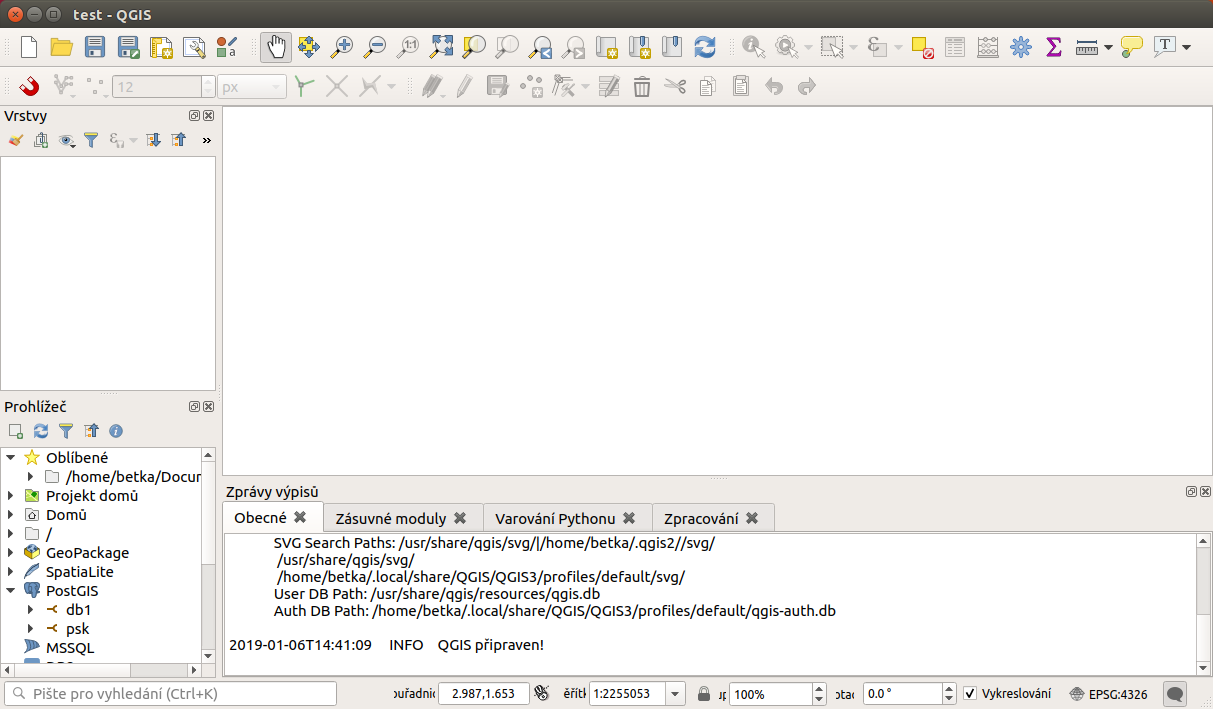Click Add Selected Layers icon in Prohlížeč
This screenshot has height=709, width=1213.
pyautogui.click(x=15, y=431)
